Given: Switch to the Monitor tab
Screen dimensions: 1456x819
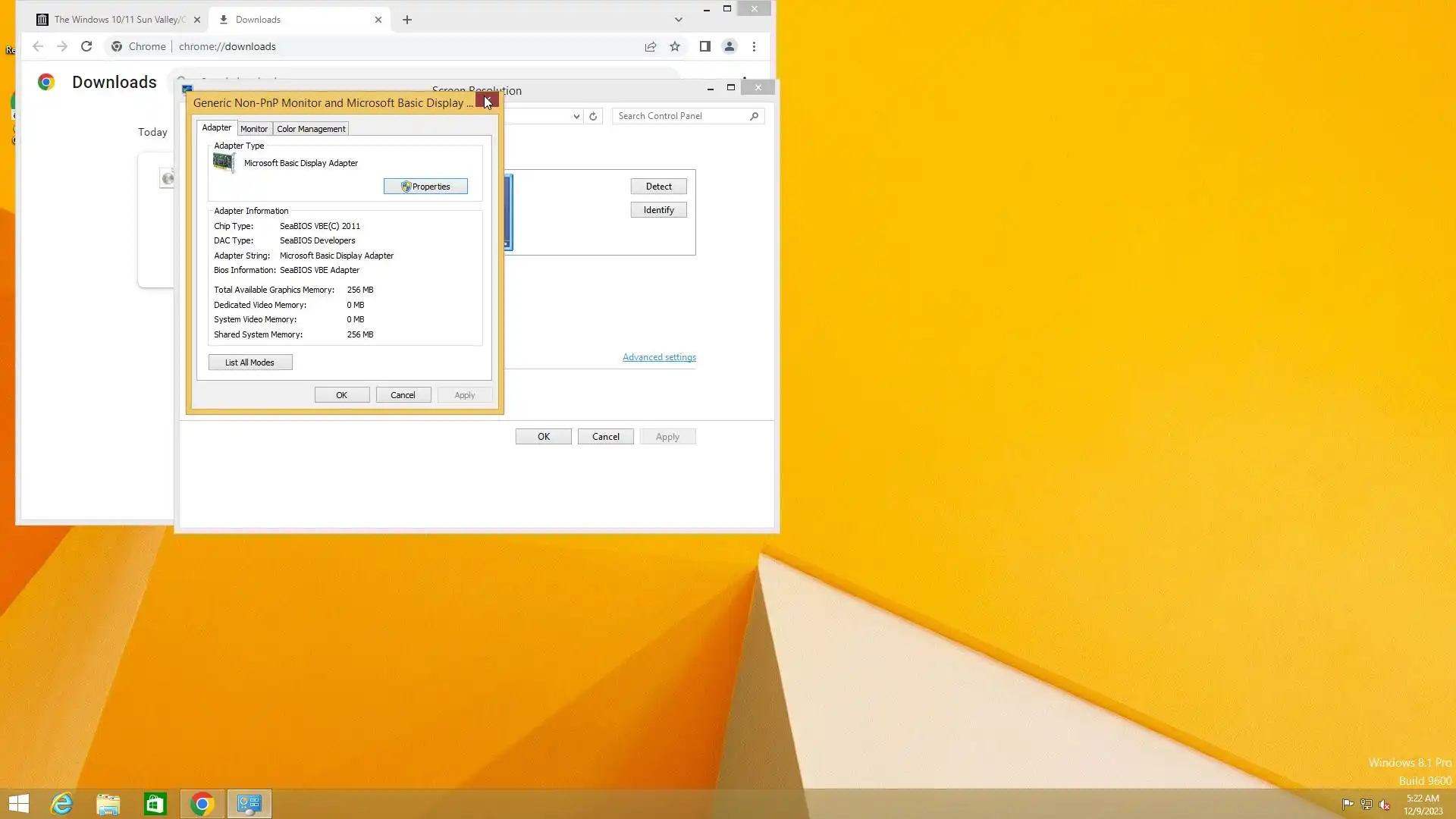Looking at the screenshot, I should pyautogui.click(x=254, y=129).
